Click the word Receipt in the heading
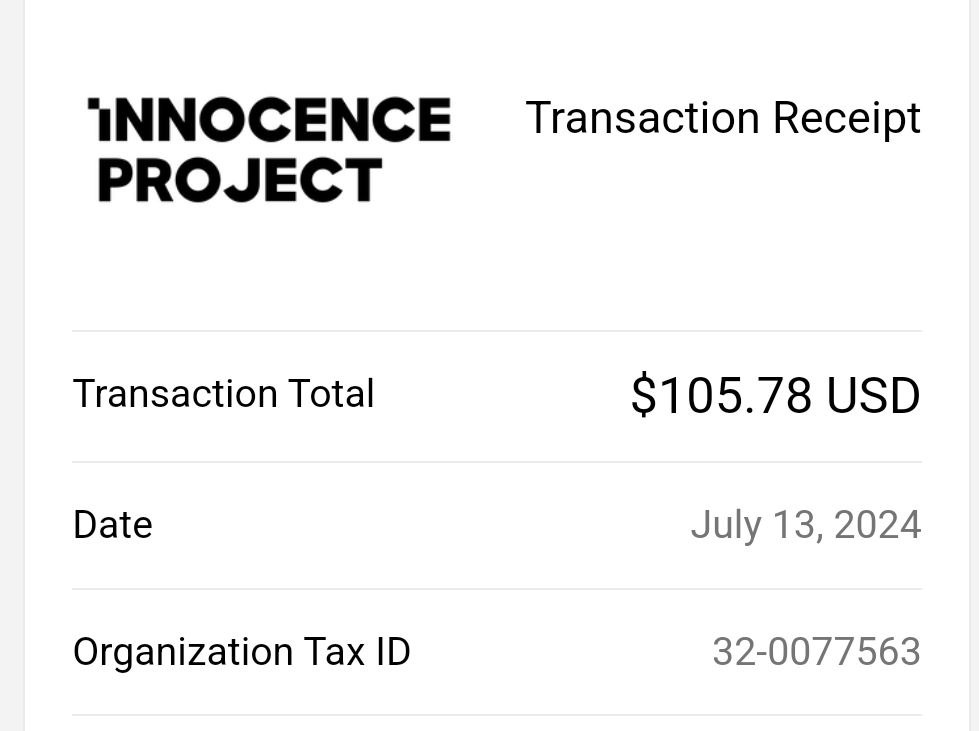 847,119
